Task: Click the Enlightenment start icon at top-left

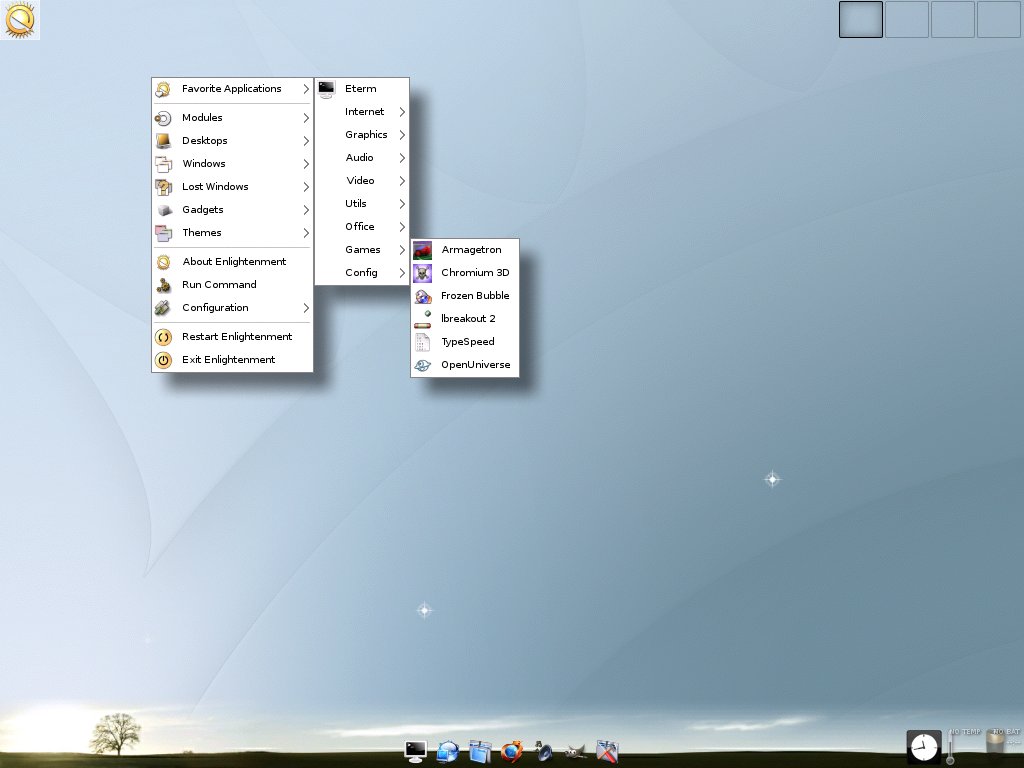Action: coord(20,20)
